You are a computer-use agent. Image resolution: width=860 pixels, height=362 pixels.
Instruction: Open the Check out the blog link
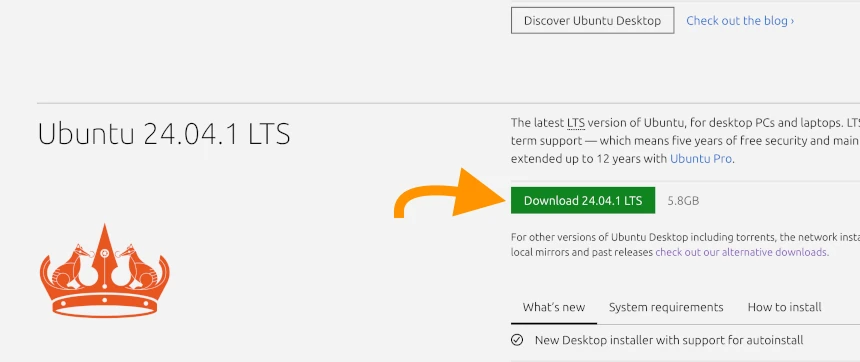click(x=740, y=21)
